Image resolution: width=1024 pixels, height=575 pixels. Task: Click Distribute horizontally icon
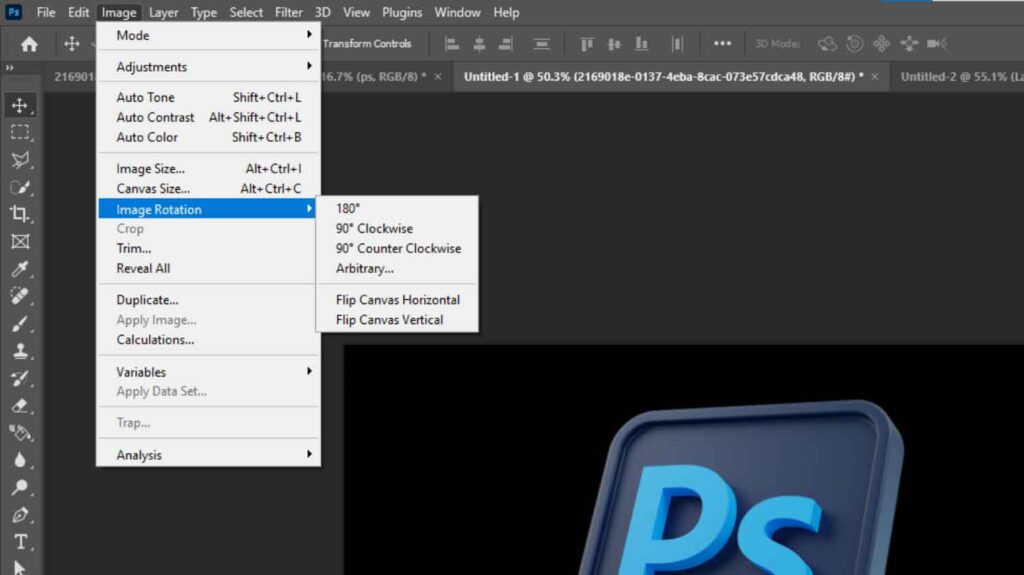click(677, 44)
